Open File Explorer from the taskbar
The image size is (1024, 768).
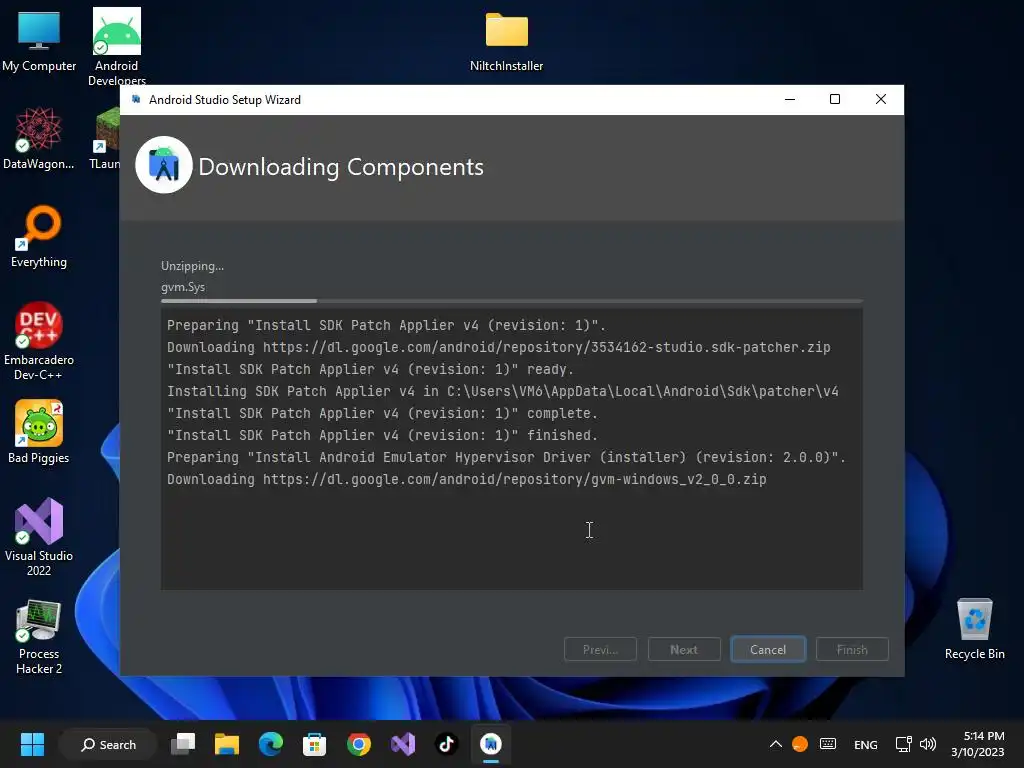(x=227, y=744)
